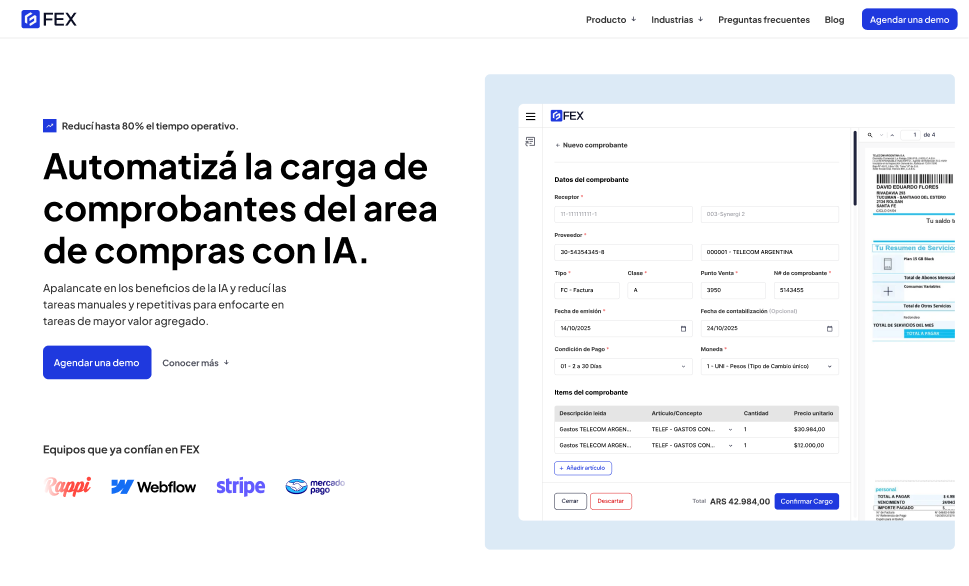969x586 pixels.
Task: Click Nº de comprobante field 5143455
Action: click(x=806, y=290)
